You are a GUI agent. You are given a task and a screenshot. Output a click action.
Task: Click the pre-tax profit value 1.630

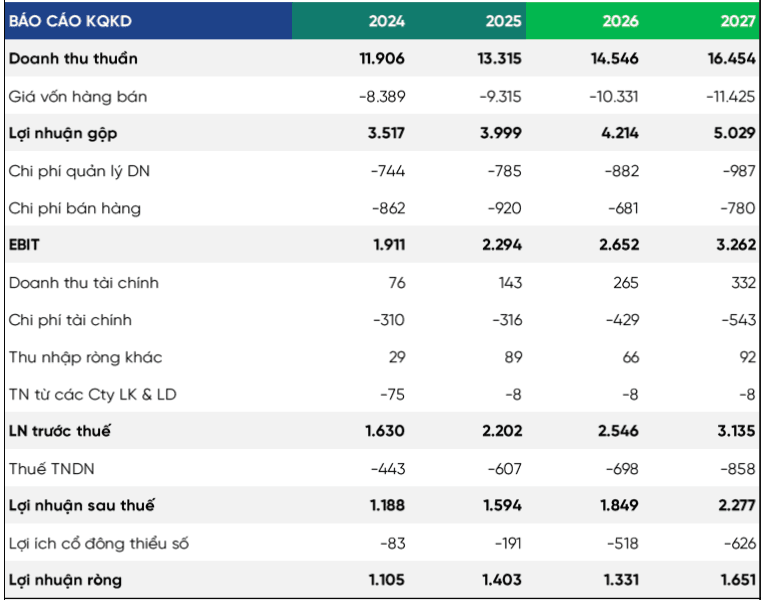click(x=385, y=431)
